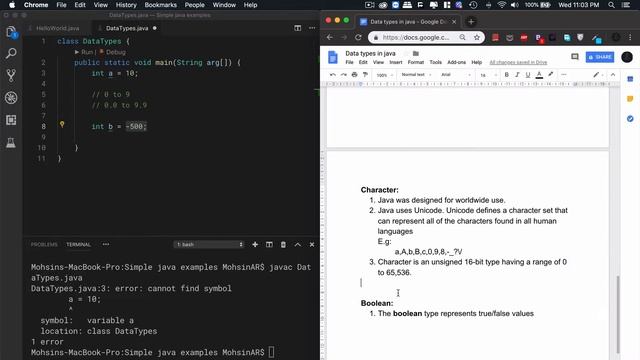Viewport: 640px width, 360px height.
Task: Redo in Google Docs toolbar
Action: click(x=344, y=75)
